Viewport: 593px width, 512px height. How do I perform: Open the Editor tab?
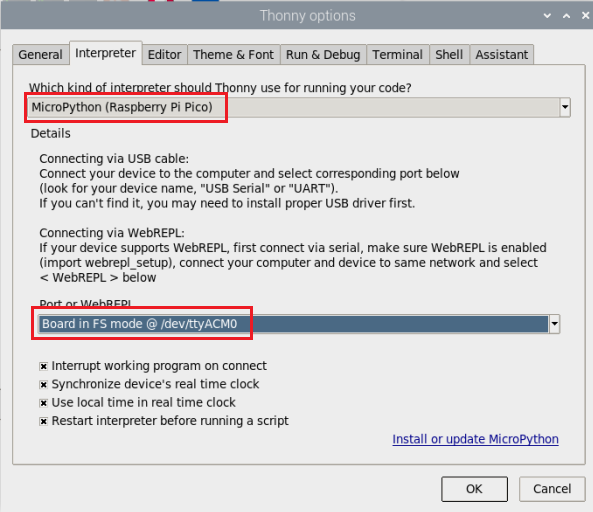[x=165, y=54]
